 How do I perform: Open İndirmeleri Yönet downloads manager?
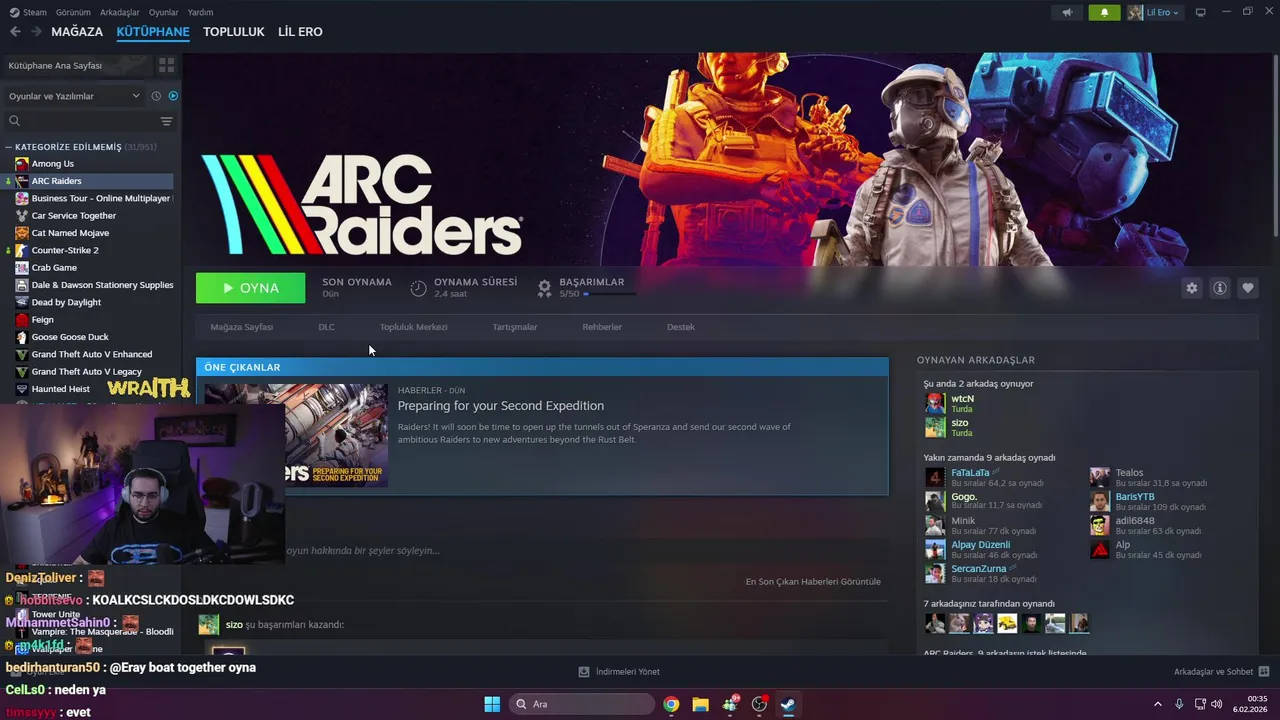coord(619,672)
